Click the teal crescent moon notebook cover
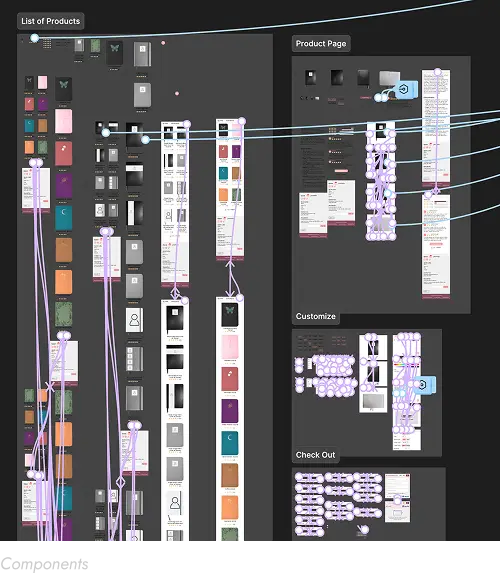The height and width of the screenshot is (577, 500). [64, 217]
